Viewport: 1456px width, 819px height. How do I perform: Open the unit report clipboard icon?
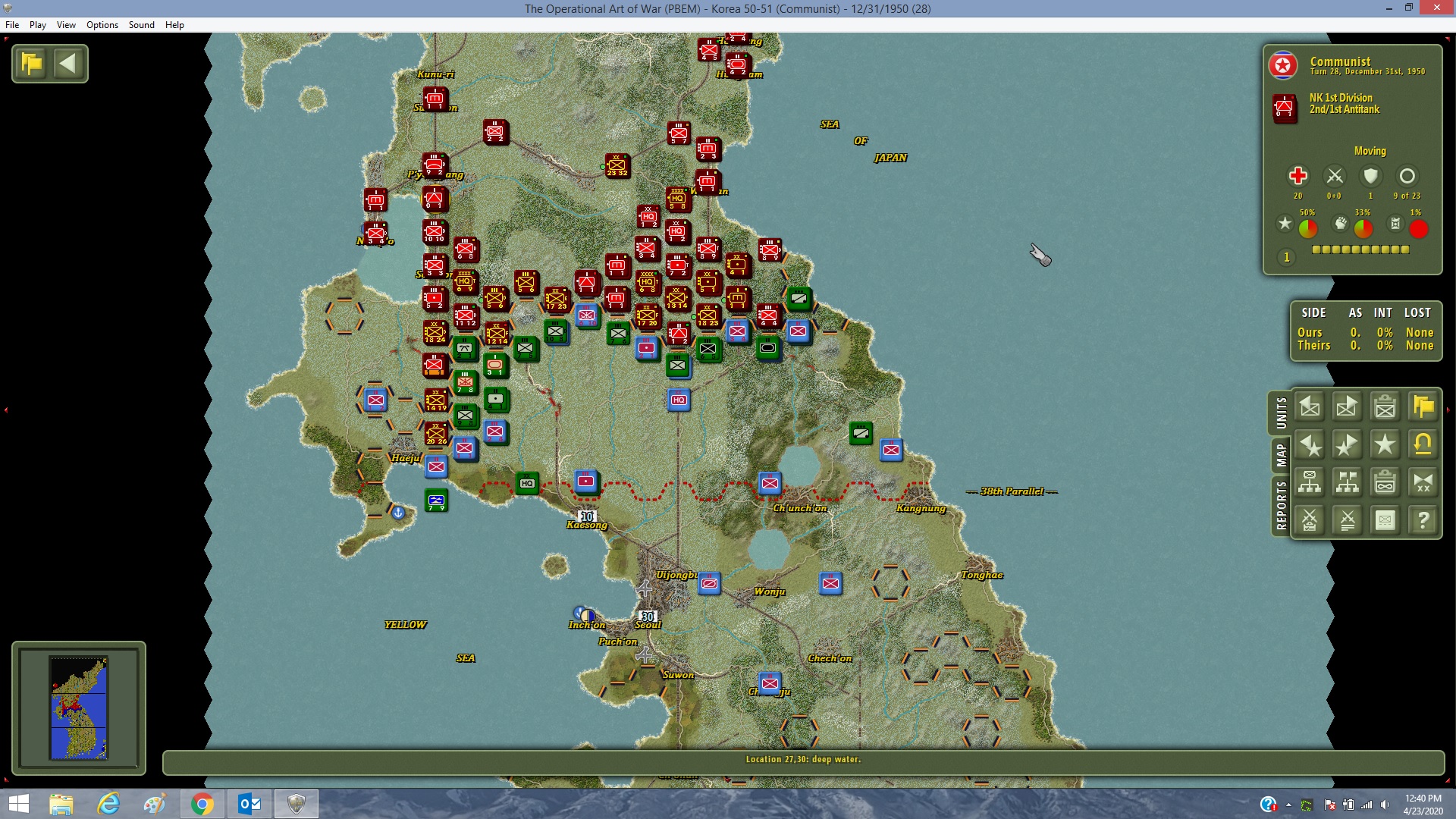click(x=1385, y=407)
